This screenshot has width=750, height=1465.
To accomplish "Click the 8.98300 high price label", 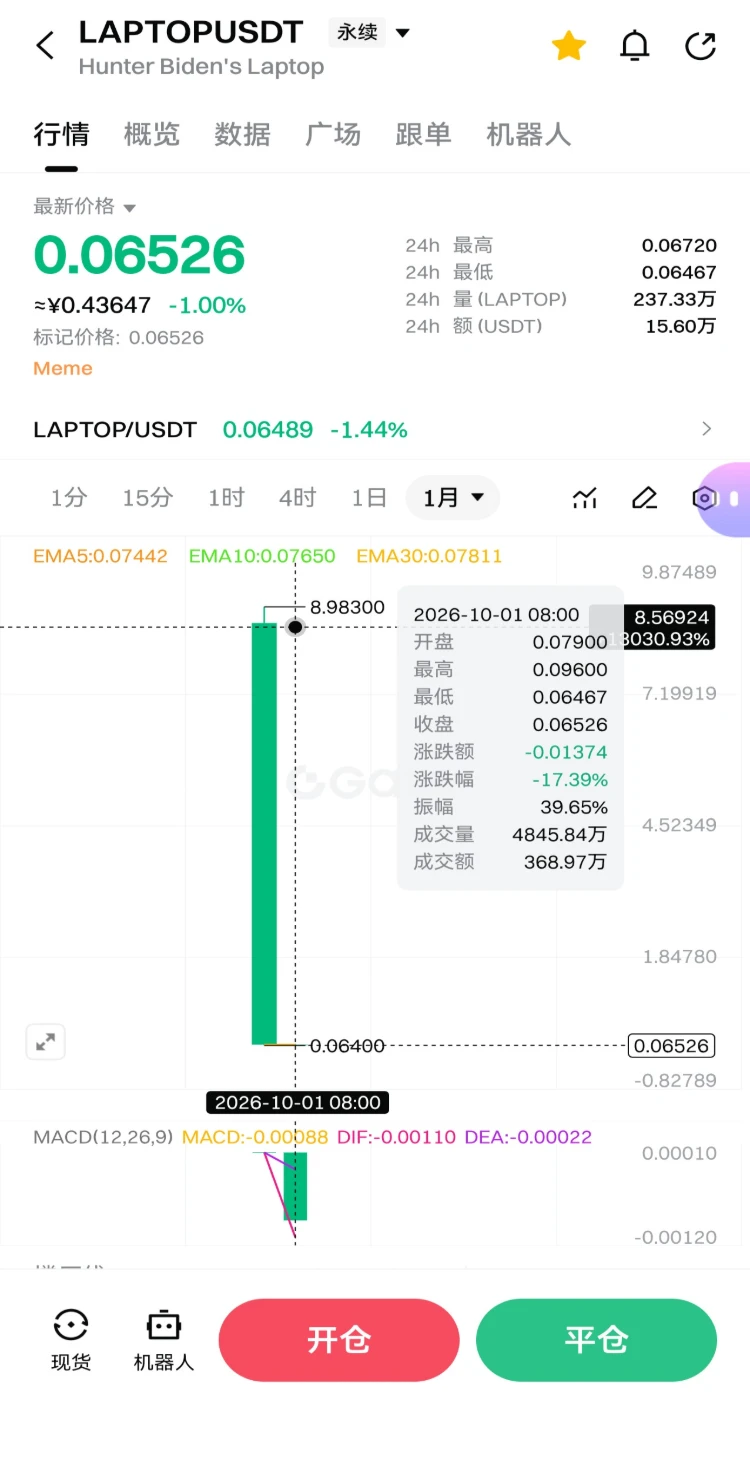I will pos(347,607).
